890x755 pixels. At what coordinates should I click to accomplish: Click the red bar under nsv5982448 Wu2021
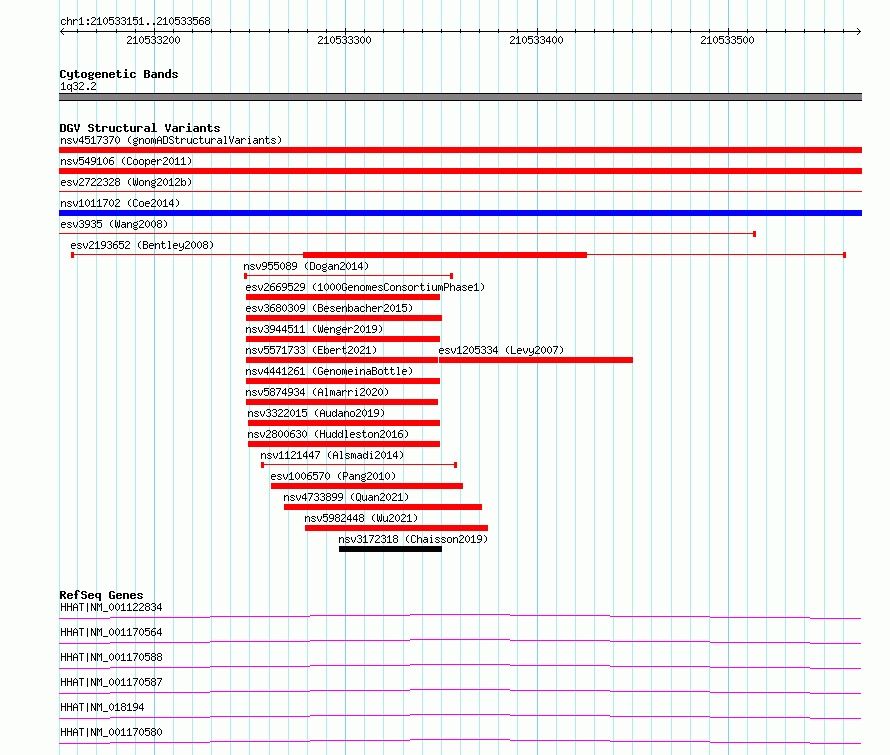tap(396, 528)
